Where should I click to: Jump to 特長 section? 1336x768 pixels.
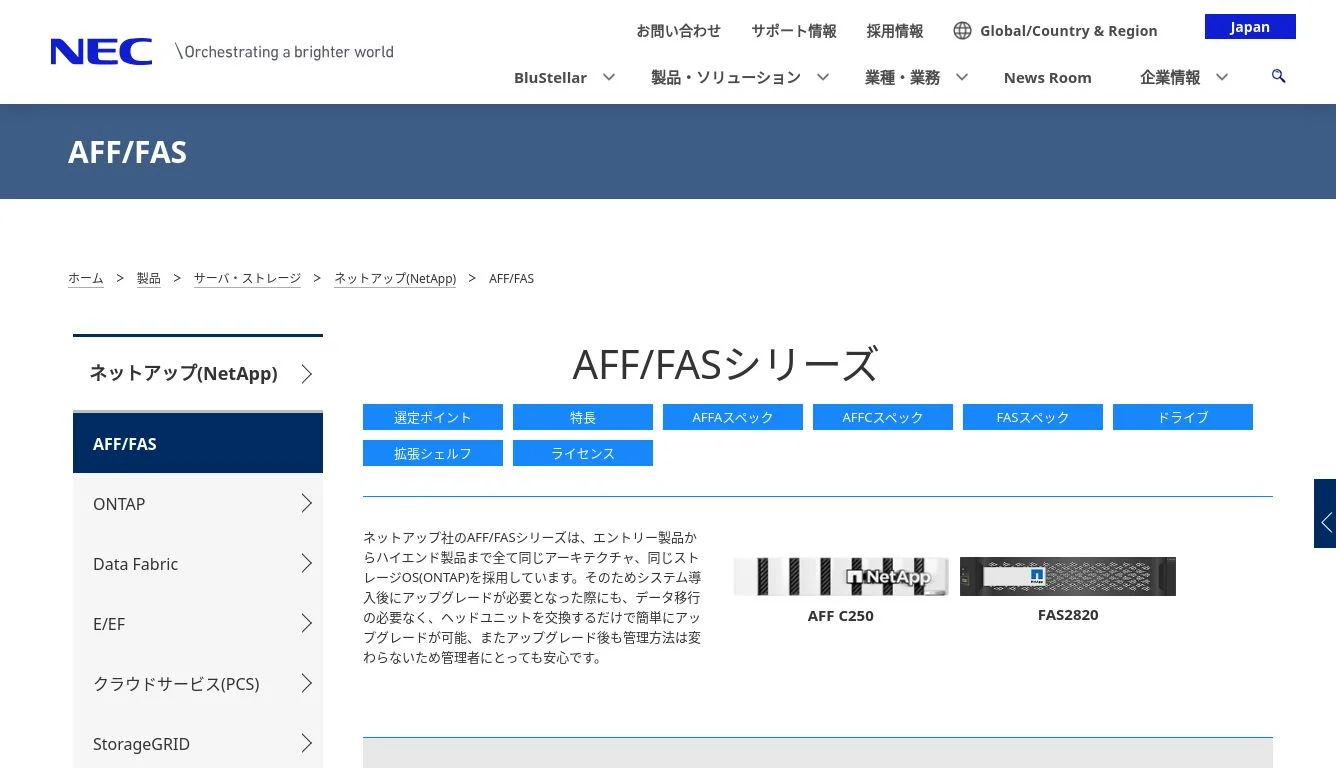pos(583,417)
